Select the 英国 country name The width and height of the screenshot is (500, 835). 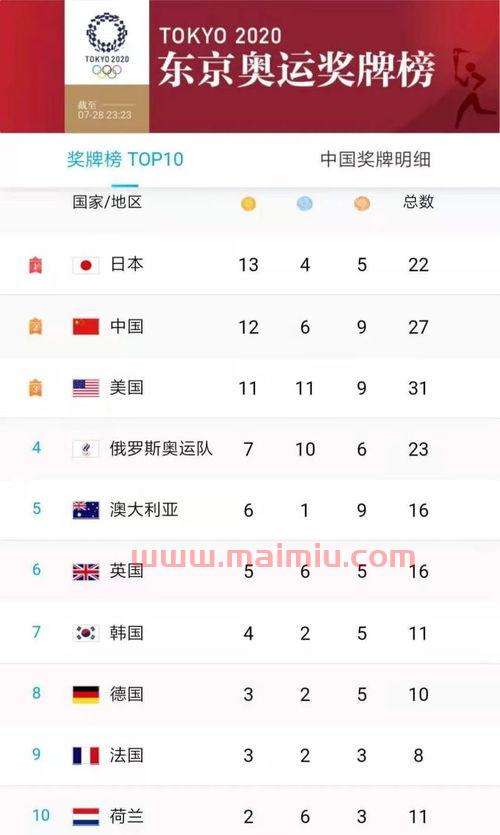126,571
